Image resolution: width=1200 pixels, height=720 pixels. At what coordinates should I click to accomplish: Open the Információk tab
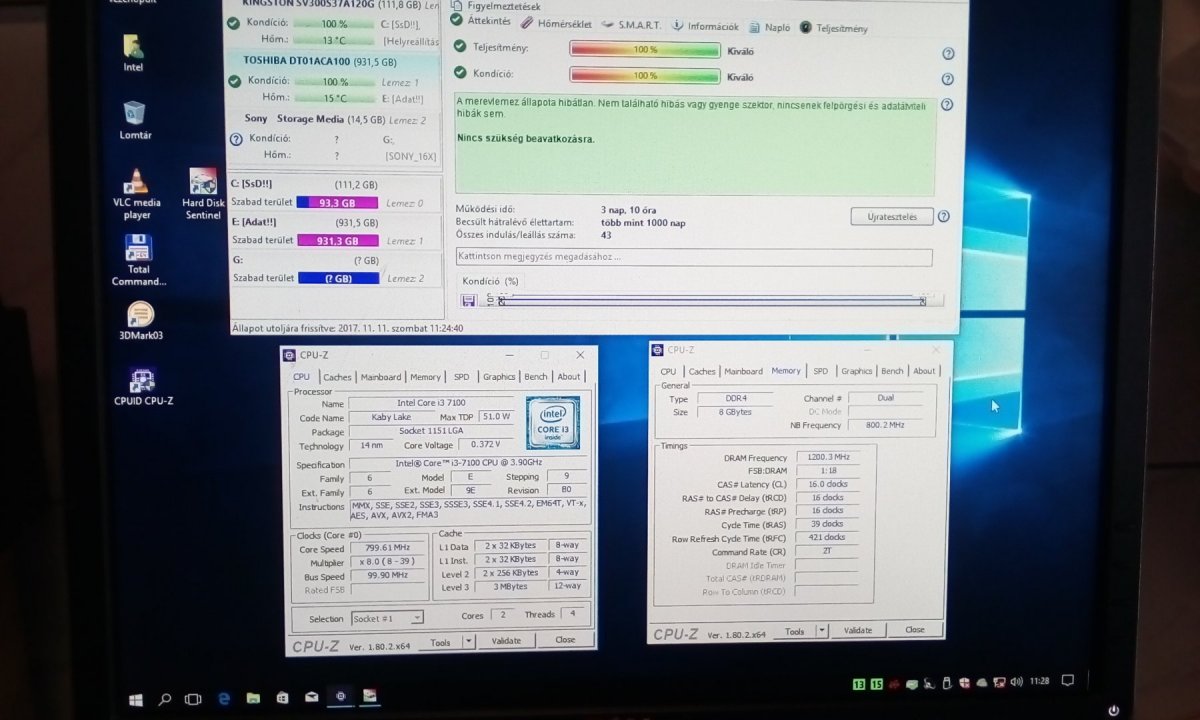[704, 26]
